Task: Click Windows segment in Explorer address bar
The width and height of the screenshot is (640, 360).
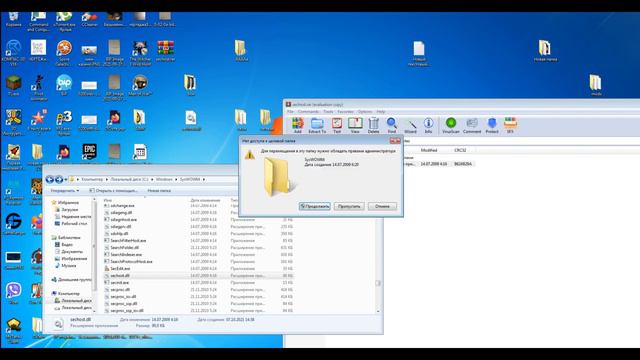Action: (164, 179)
